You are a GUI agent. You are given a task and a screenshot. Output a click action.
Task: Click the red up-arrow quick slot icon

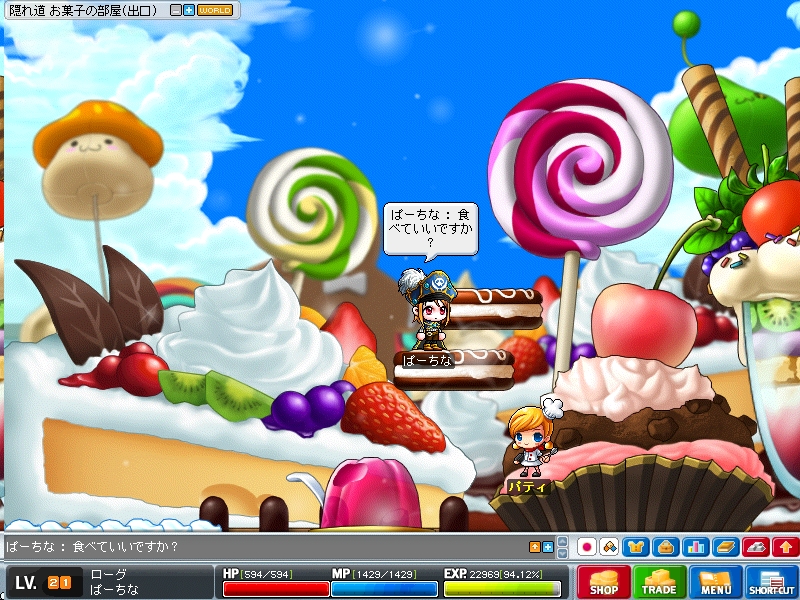click(x=785, y=547)
